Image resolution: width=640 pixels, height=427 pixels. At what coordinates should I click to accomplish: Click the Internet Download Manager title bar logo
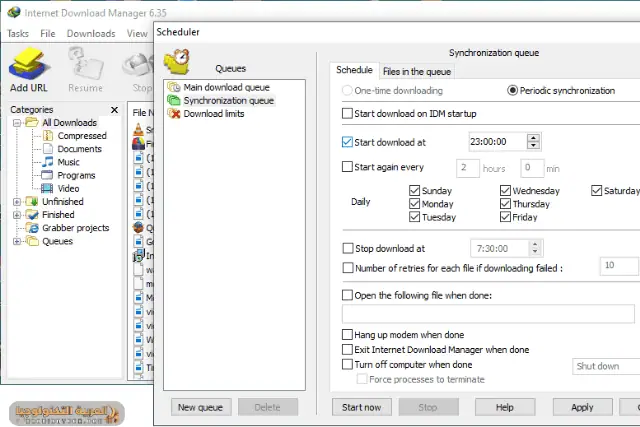click(x=14, y=12)
